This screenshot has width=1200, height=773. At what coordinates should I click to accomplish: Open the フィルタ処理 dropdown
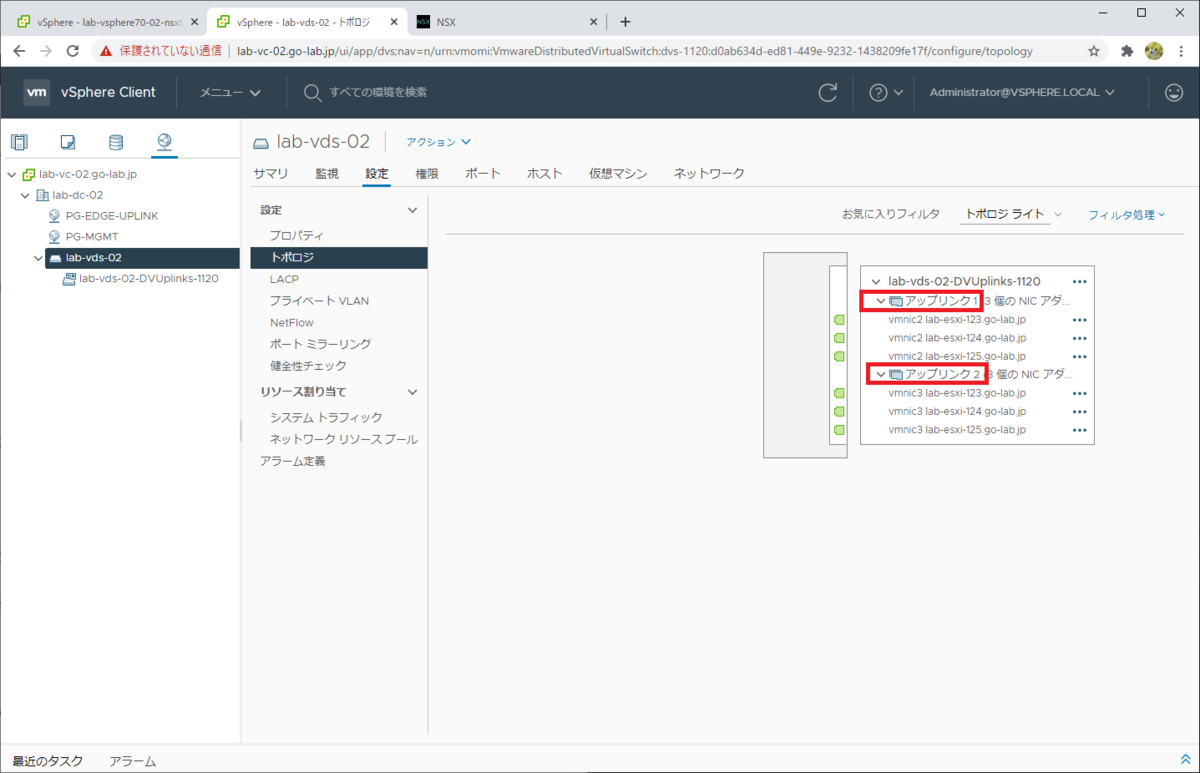click(1126, 215)
